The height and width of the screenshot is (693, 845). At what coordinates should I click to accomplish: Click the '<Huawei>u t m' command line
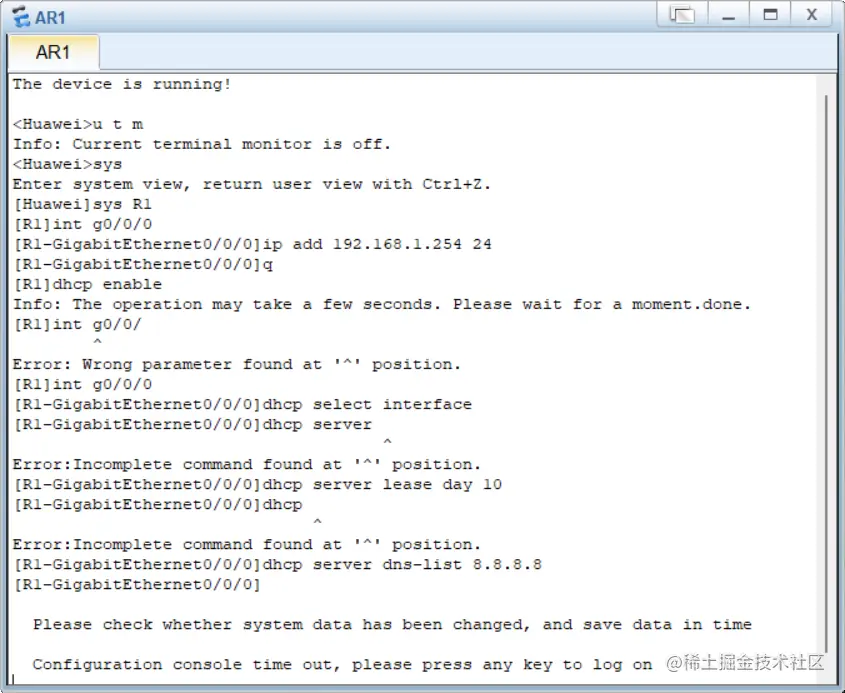78,124
